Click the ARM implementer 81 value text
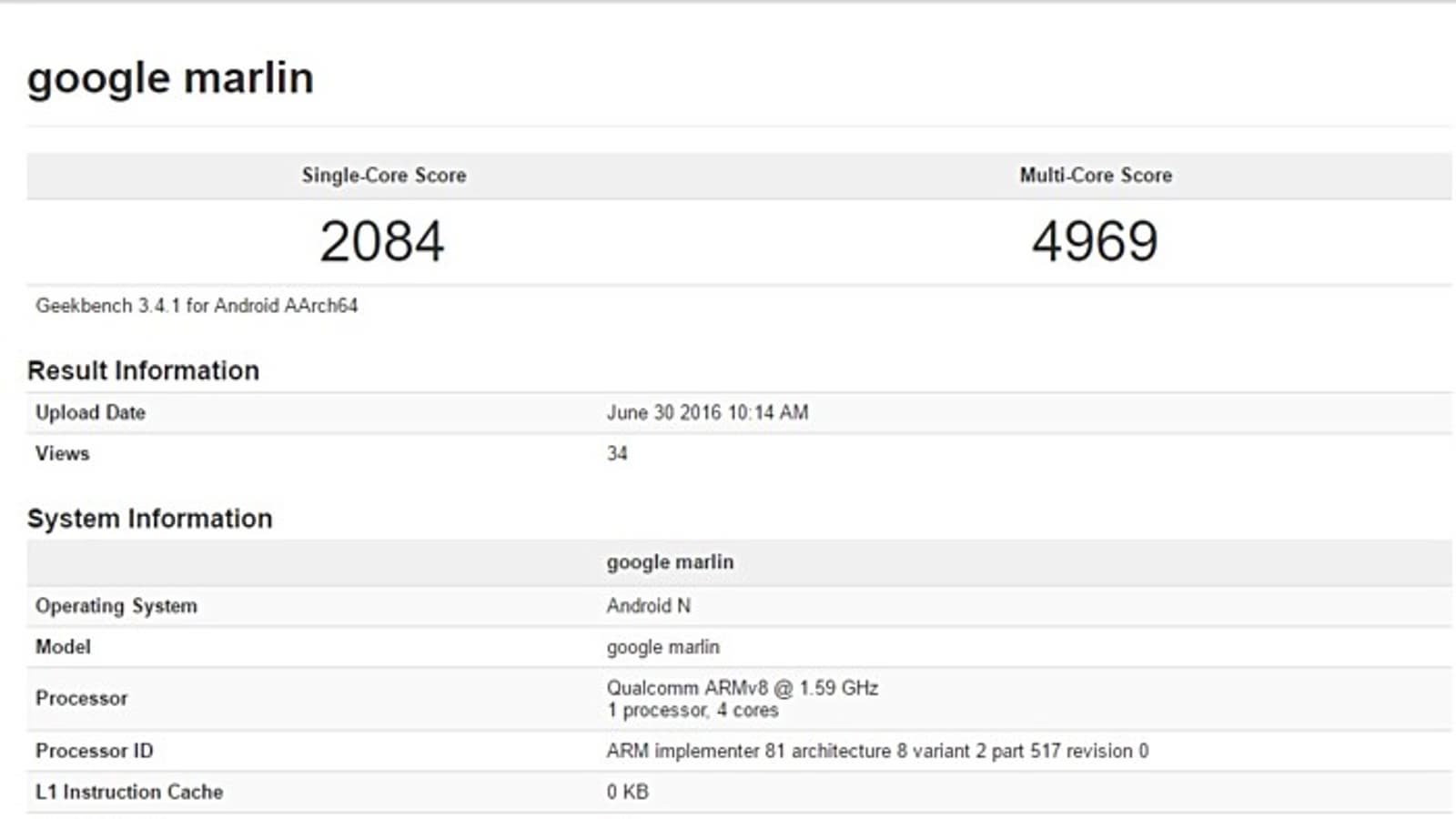 pyautogui.click(x=877, y=751)
